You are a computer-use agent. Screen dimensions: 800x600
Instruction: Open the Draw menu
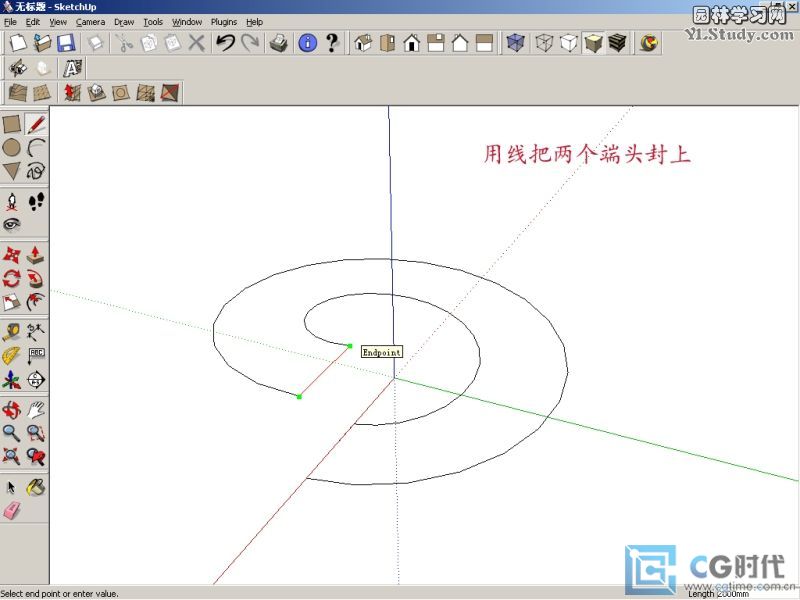point(124,22)
